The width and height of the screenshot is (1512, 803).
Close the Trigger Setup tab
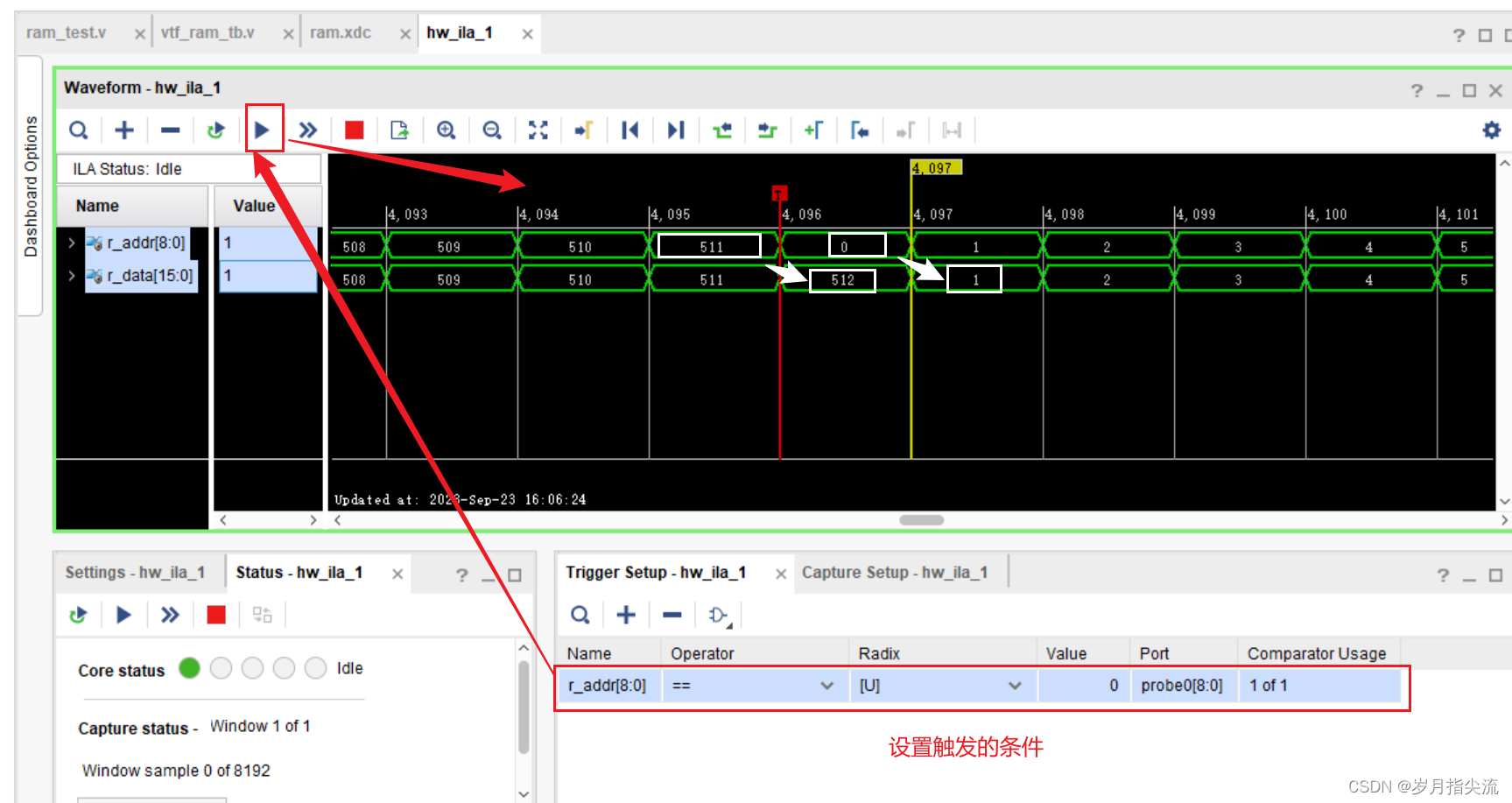tap(781, 574)
